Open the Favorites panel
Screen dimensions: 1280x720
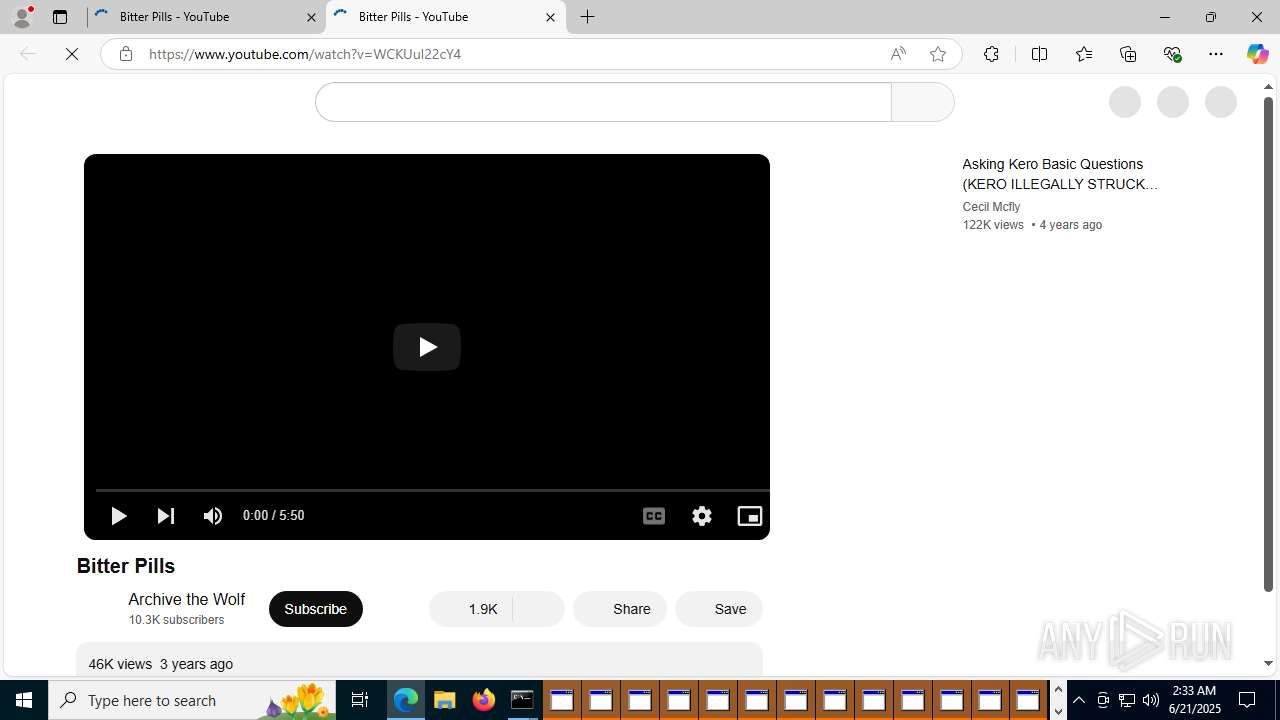(x=1083, y=54)
